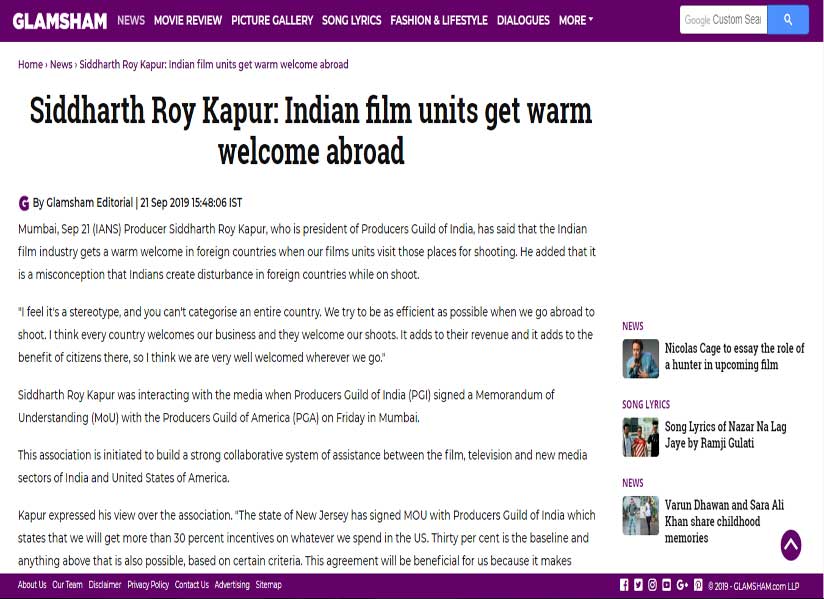Click the article title breadcrumb link
The image size is (824, 599).
tap(214, 65)
